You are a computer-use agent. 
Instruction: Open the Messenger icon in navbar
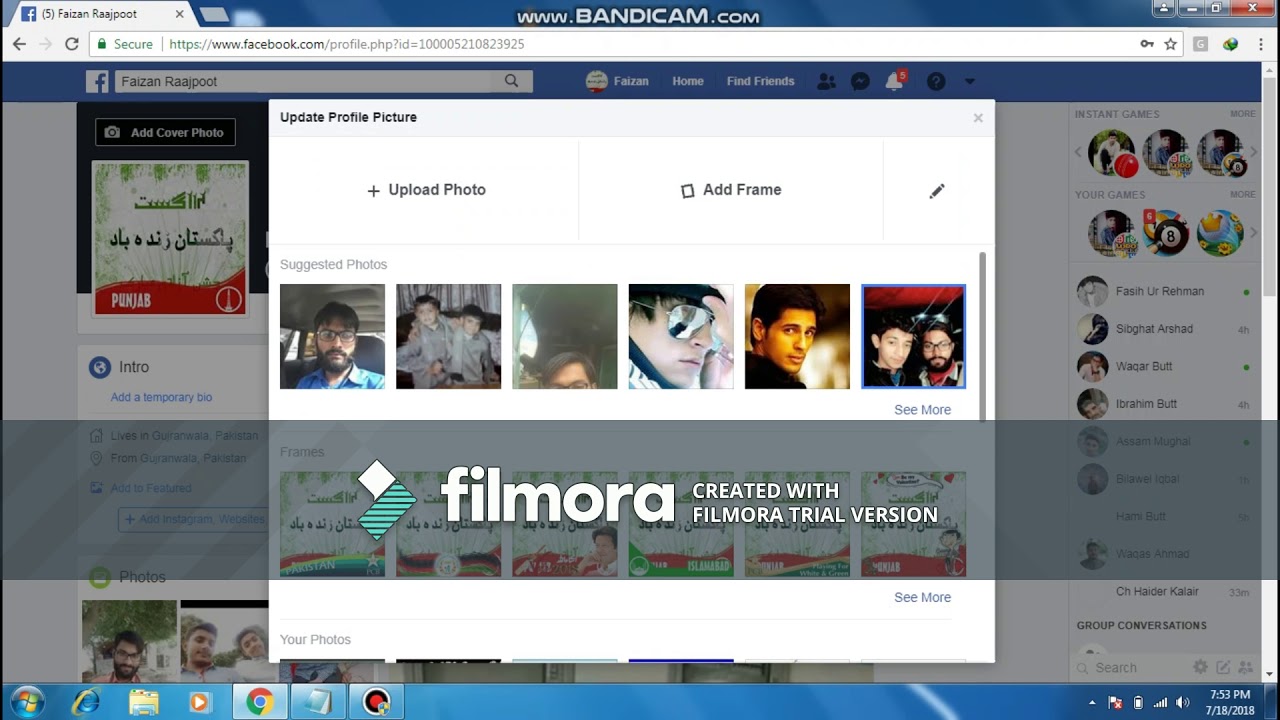(x=860, y=82)
